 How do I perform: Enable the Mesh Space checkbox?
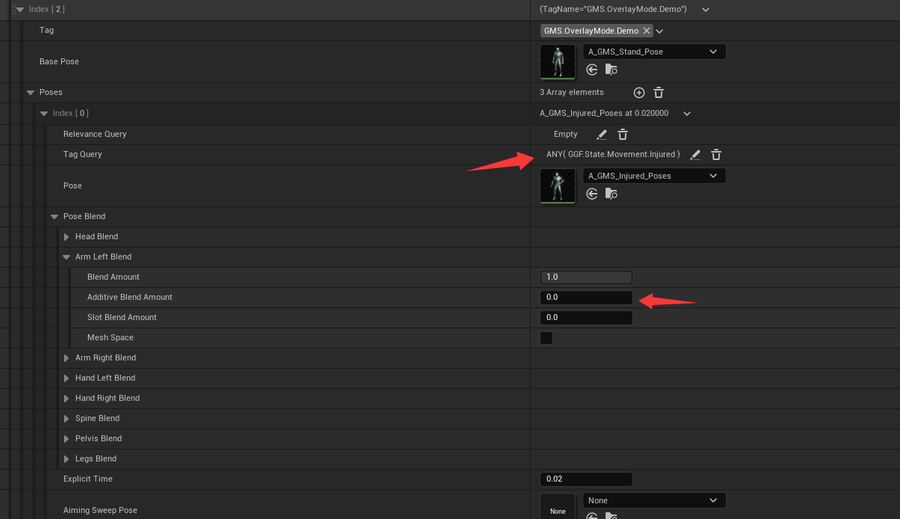click(x=546, y=338)
